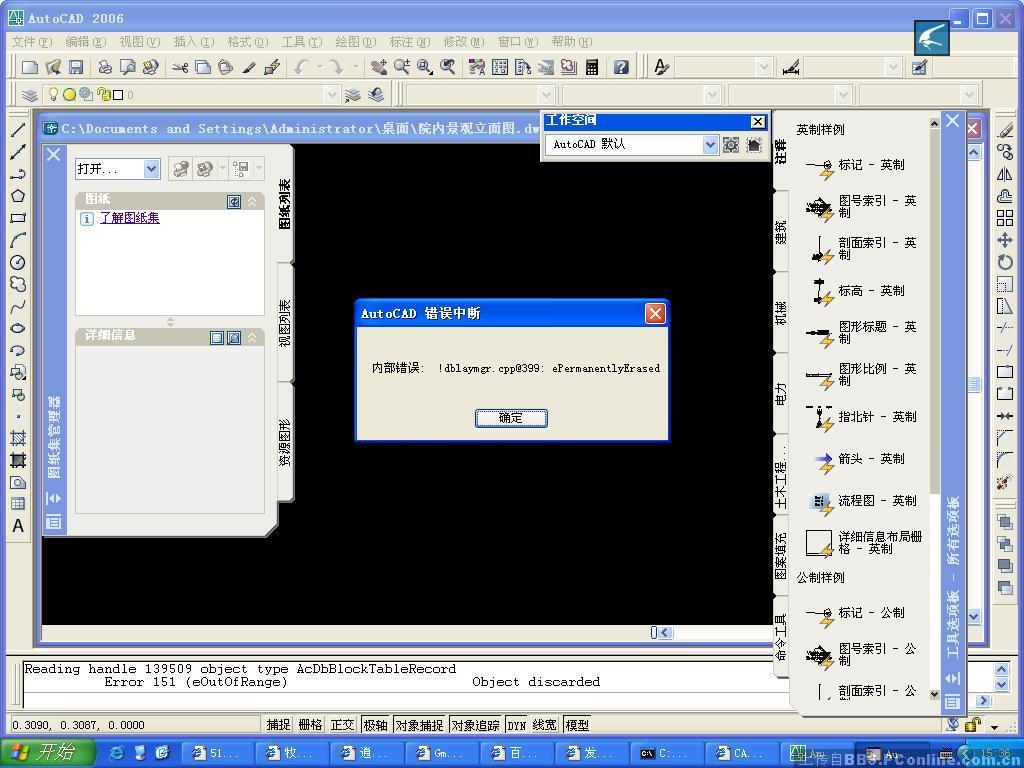Switch to the 资源图形 tab
1024x768 pixels.
pos(286,443)
